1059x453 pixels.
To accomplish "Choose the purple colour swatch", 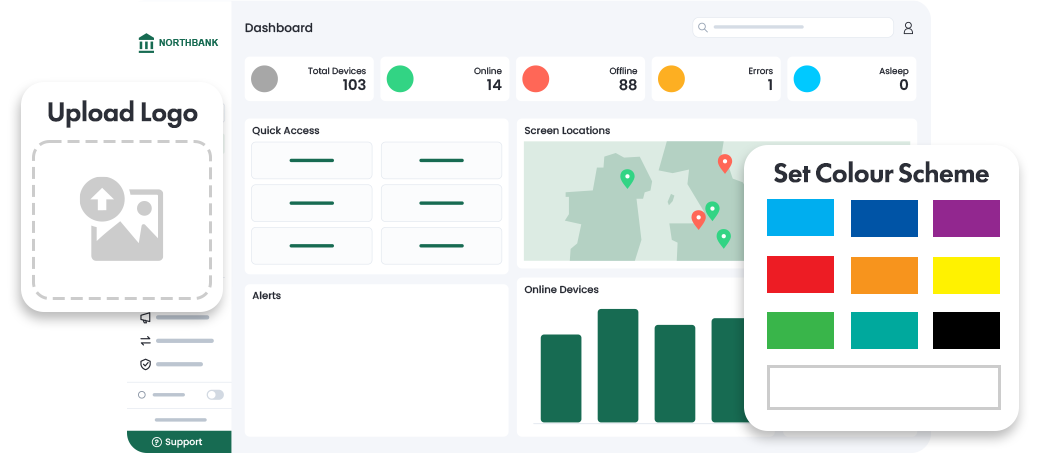I will (966, 218).
